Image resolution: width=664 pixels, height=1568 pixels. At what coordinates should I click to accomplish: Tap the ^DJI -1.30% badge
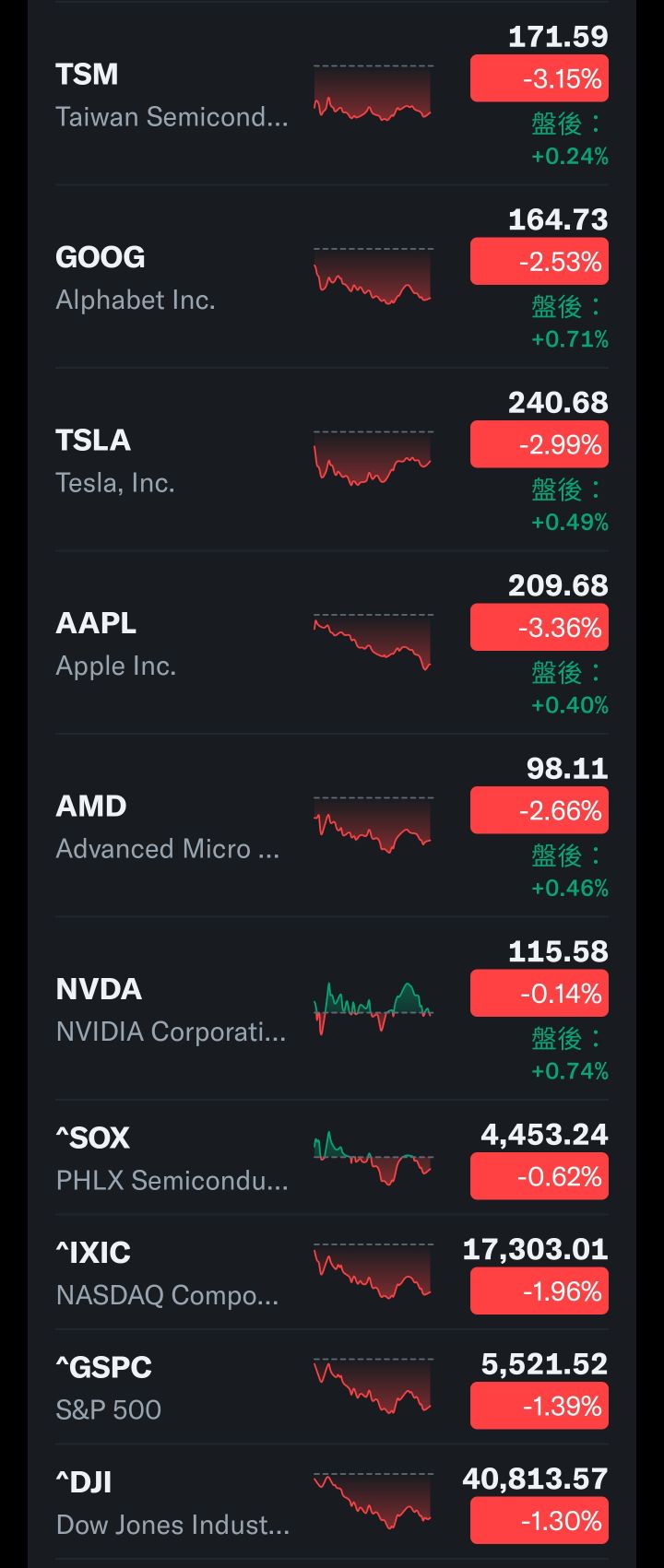(539, 1520)
